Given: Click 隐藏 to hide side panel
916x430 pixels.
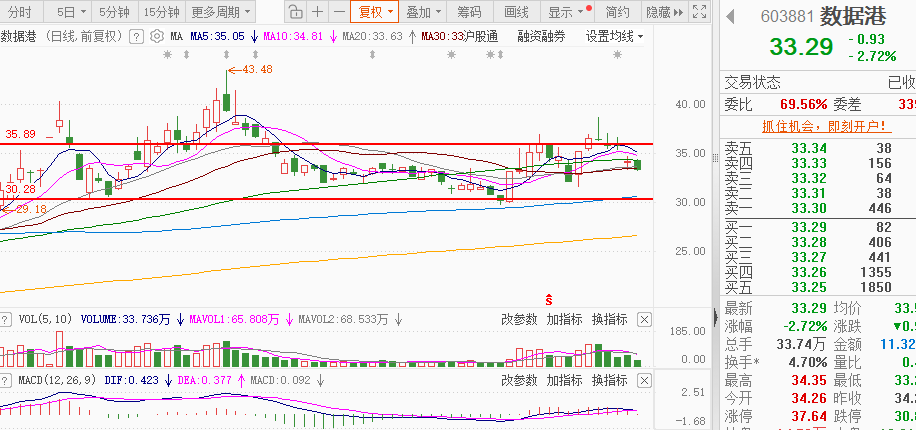Looking at the screenshot, I should tap(664, 12).
